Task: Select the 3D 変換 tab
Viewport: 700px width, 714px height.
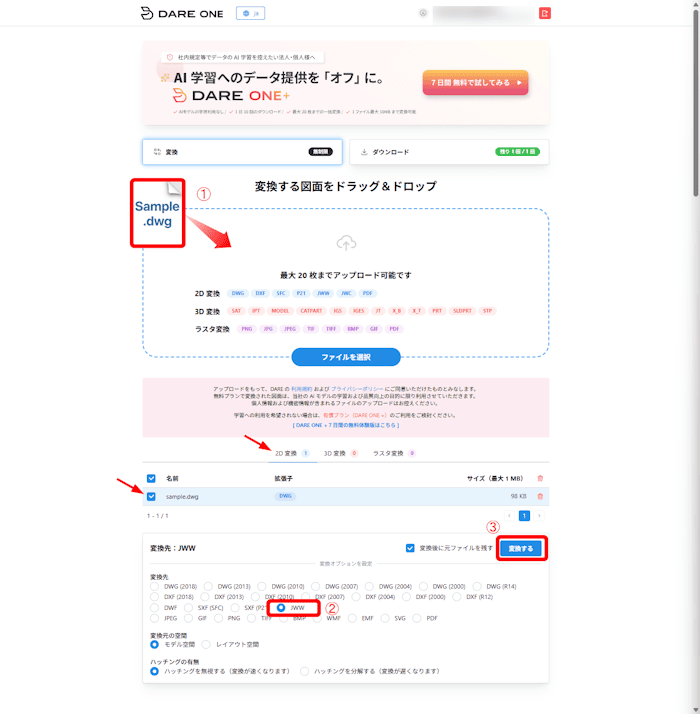Action: (341, 453)
